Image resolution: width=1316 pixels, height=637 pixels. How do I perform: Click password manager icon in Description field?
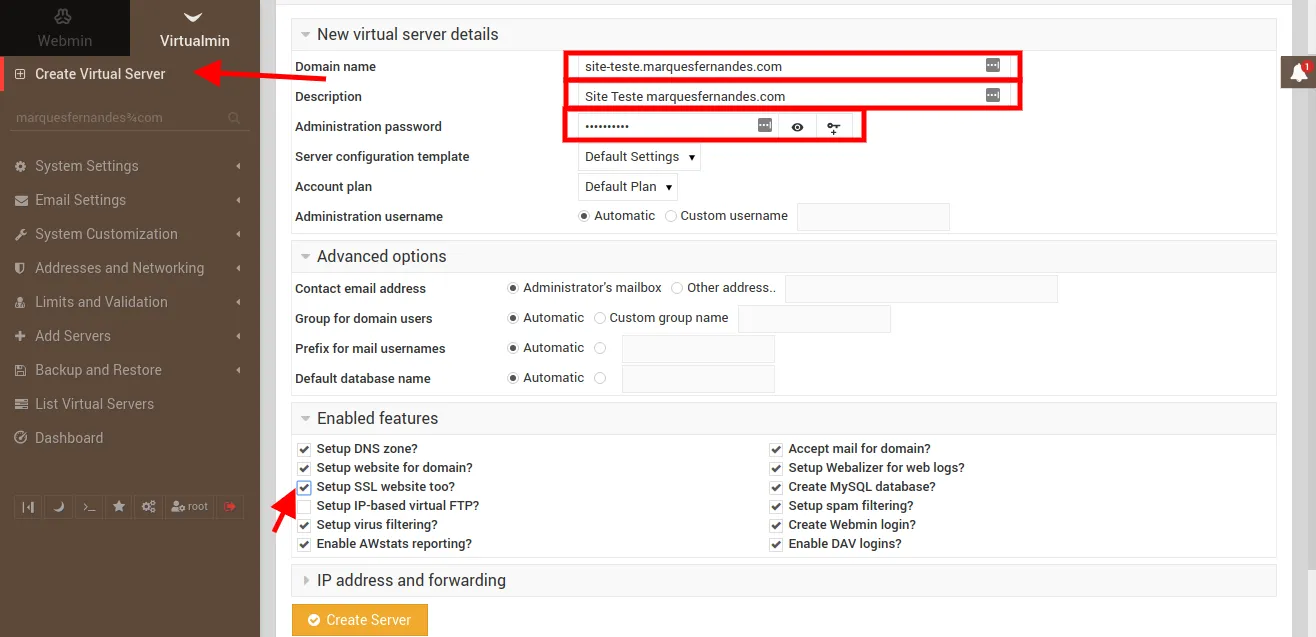pyautogui.click(x=992, y=95)
